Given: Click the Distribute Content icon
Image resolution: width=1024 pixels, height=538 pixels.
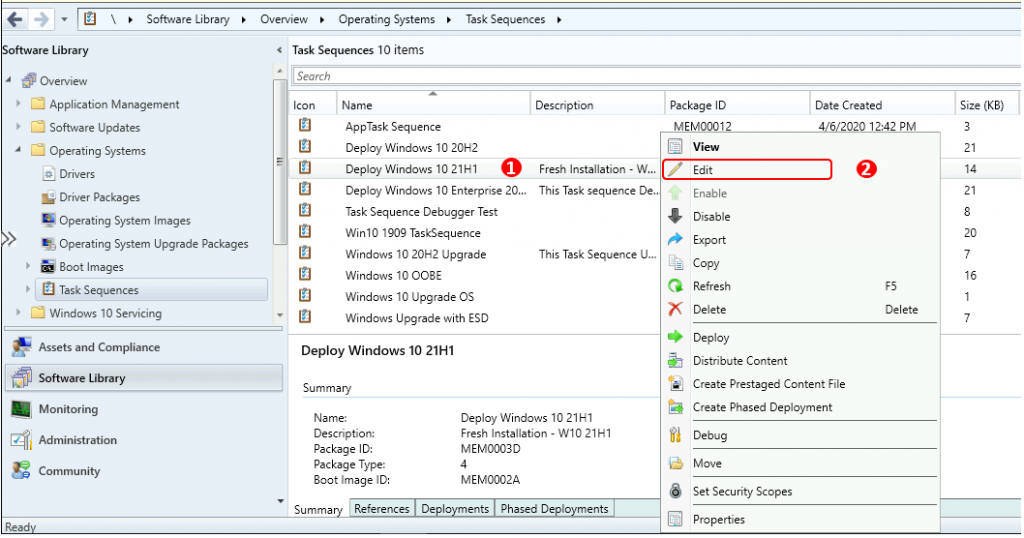Looking at the screenshot, I should (675, 361).
